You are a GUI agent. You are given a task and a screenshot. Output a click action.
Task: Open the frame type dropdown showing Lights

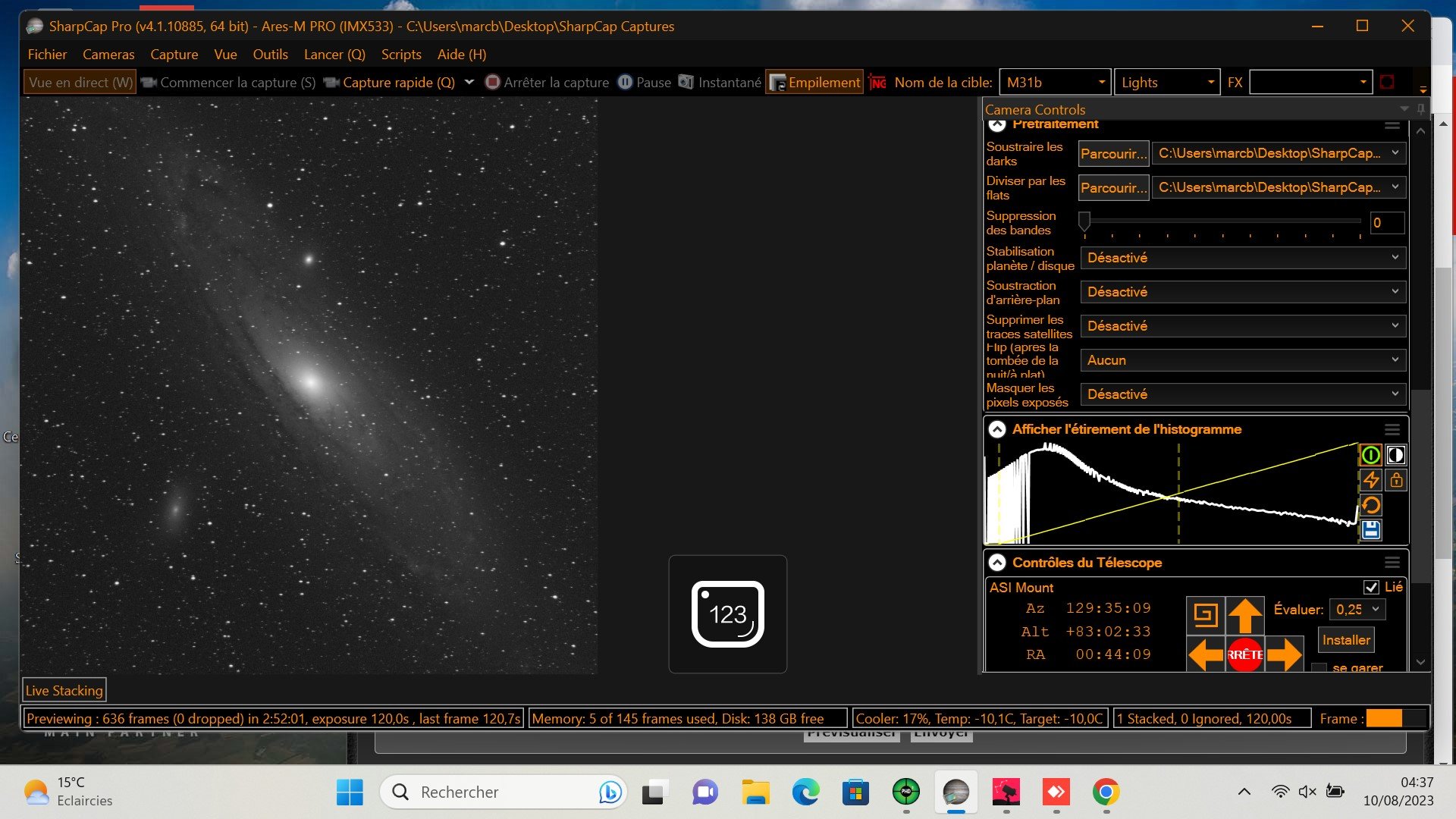[1167, 83]
